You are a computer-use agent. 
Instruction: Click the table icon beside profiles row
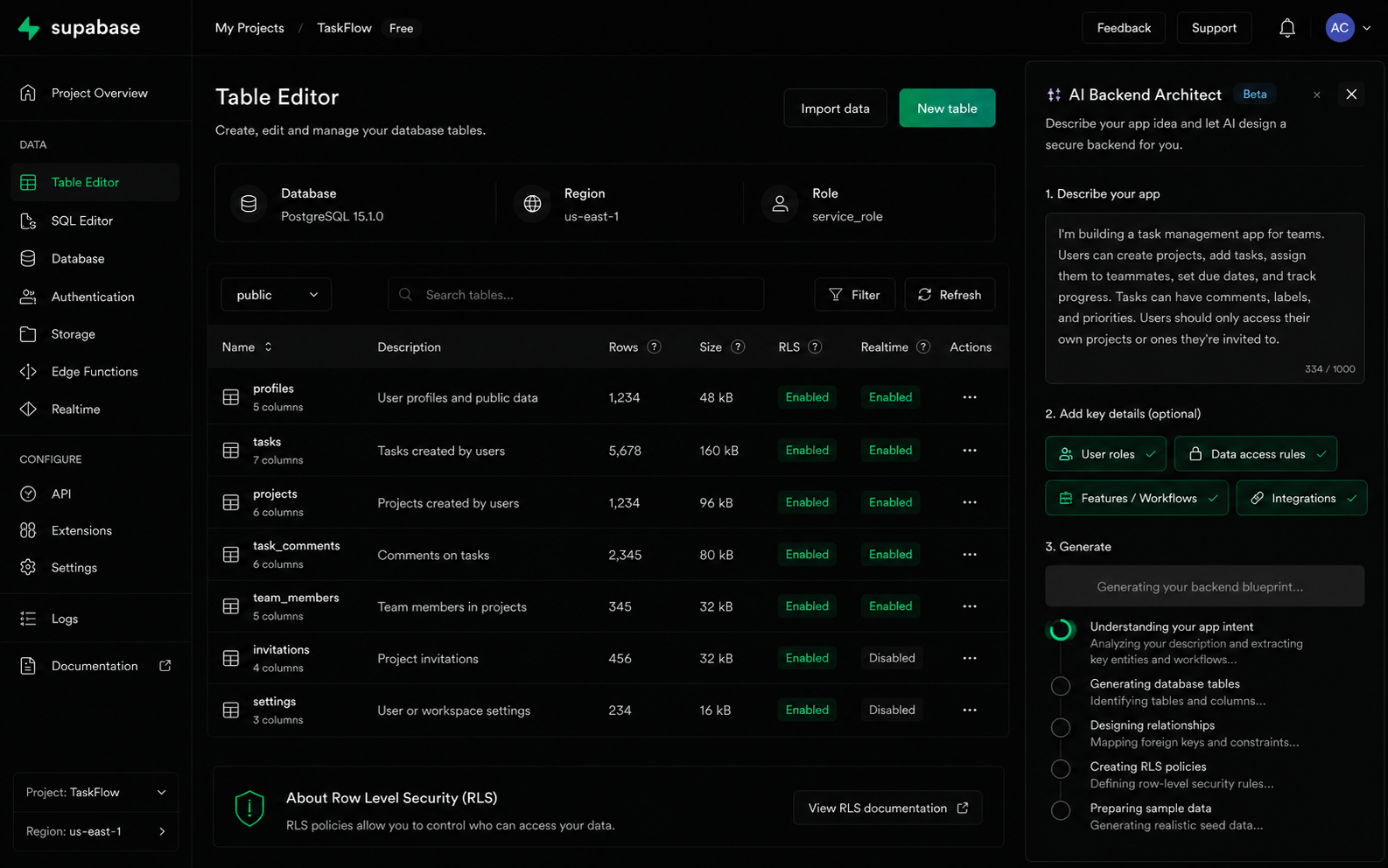(231, 397)
